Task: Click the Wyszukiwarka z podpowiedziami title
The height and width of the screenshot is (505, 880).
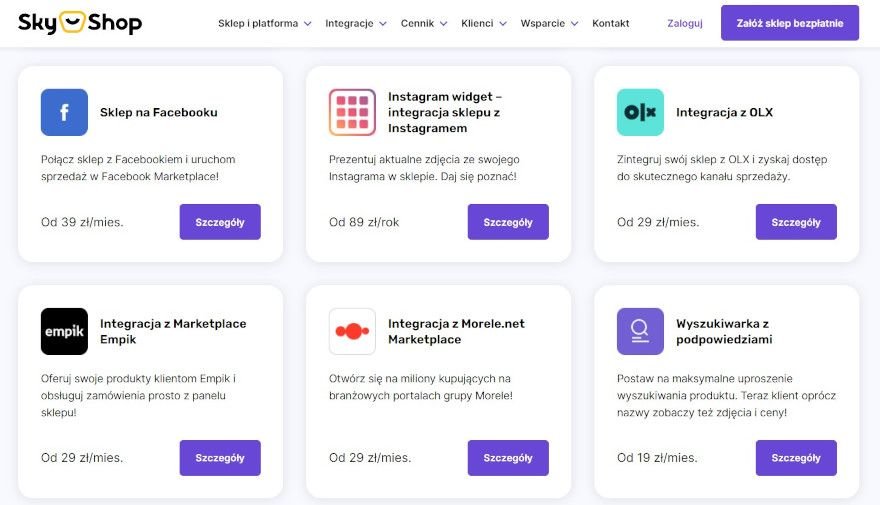Action: point(724,331)
